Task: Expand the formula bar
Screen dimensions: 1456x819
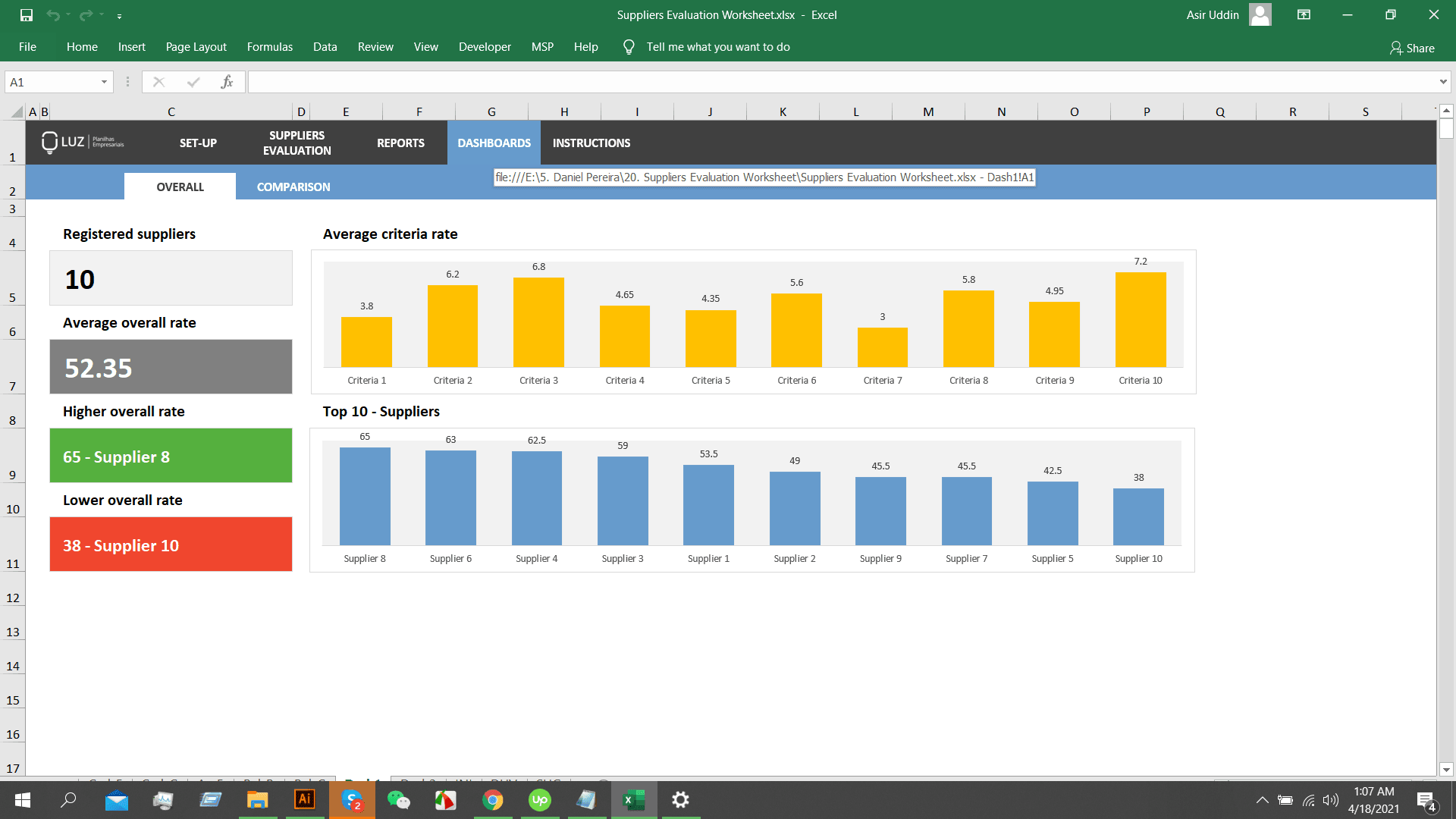Action: [1442, 81]
